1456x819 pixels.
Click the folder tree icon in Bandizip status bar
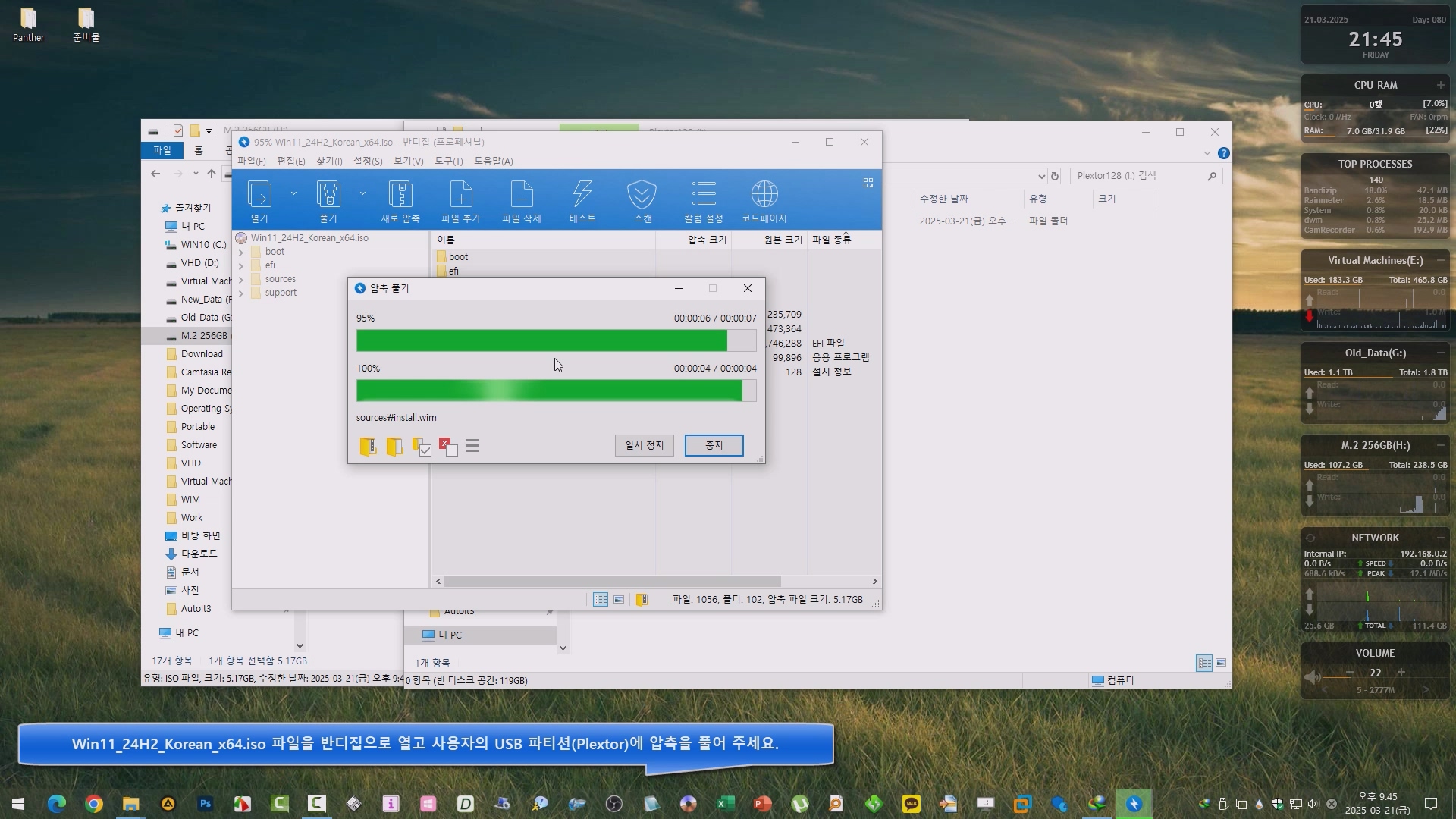[x=642, y=600]
